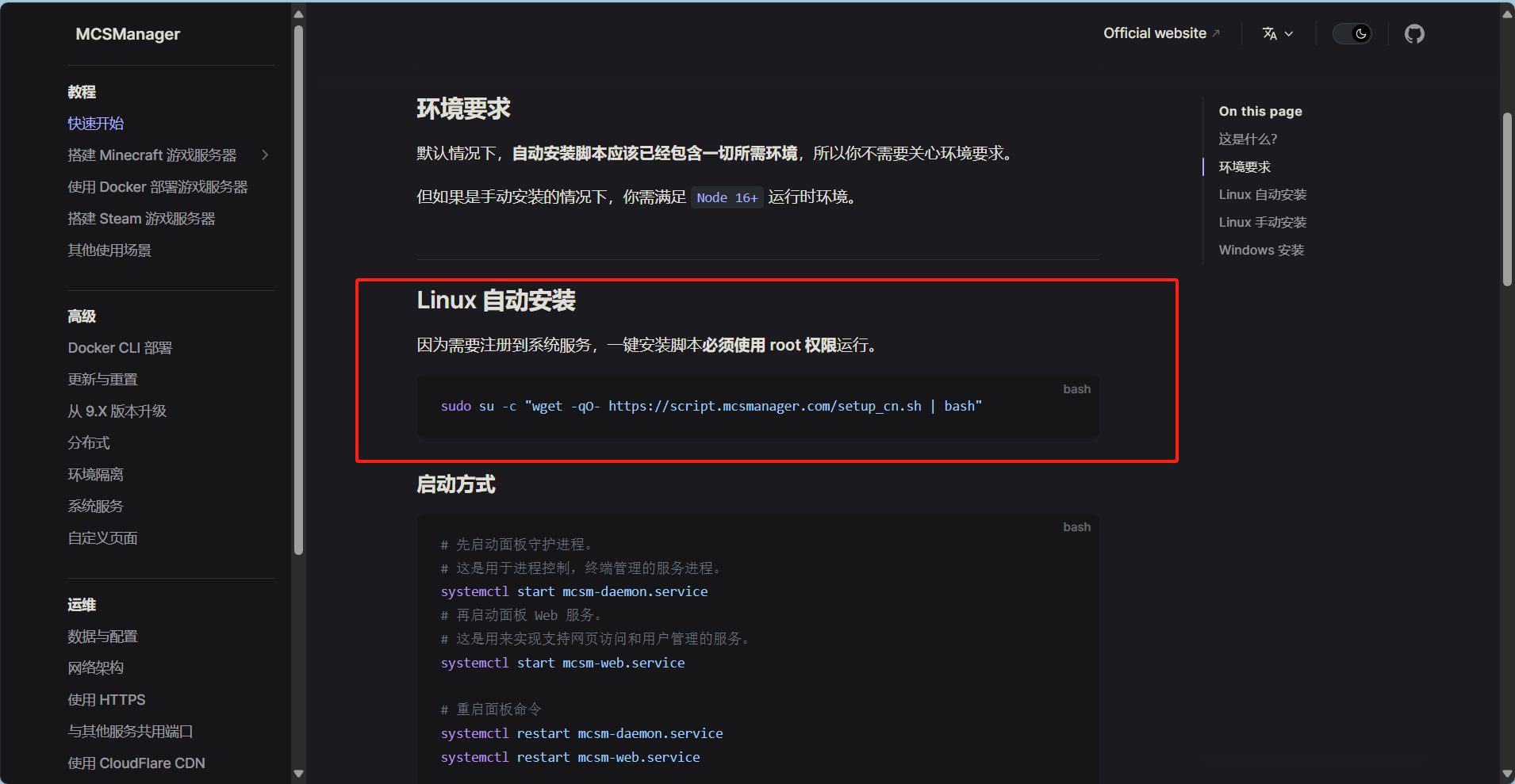Open 搭建 Steam 游戏服务器 page

coord(141,219)
